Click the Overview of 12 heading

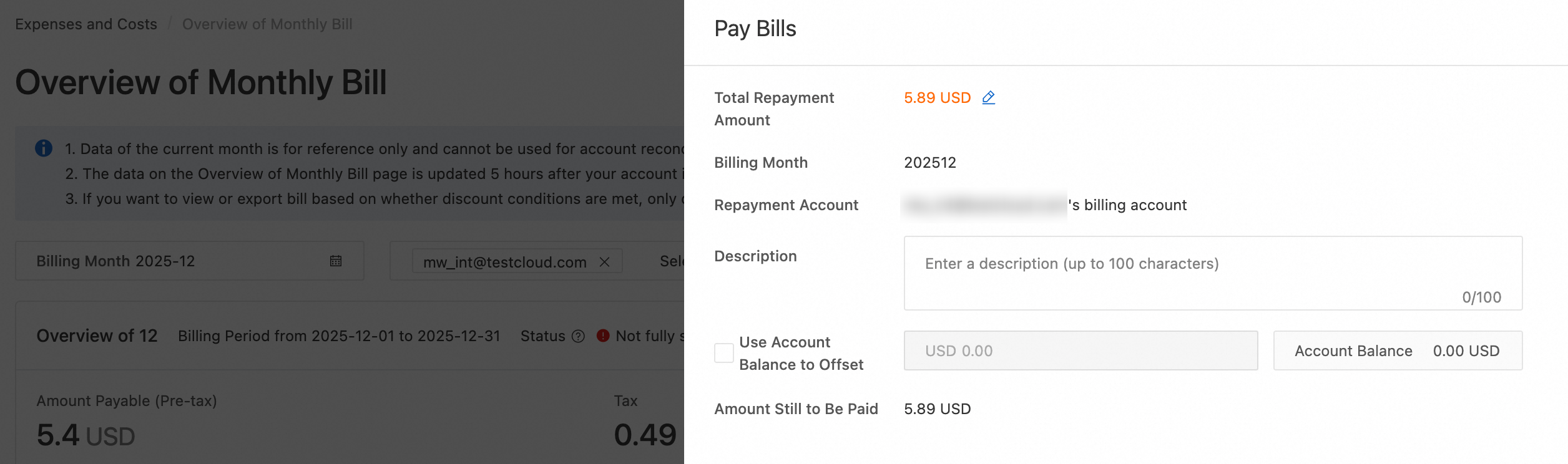click(x=97, y=336)
